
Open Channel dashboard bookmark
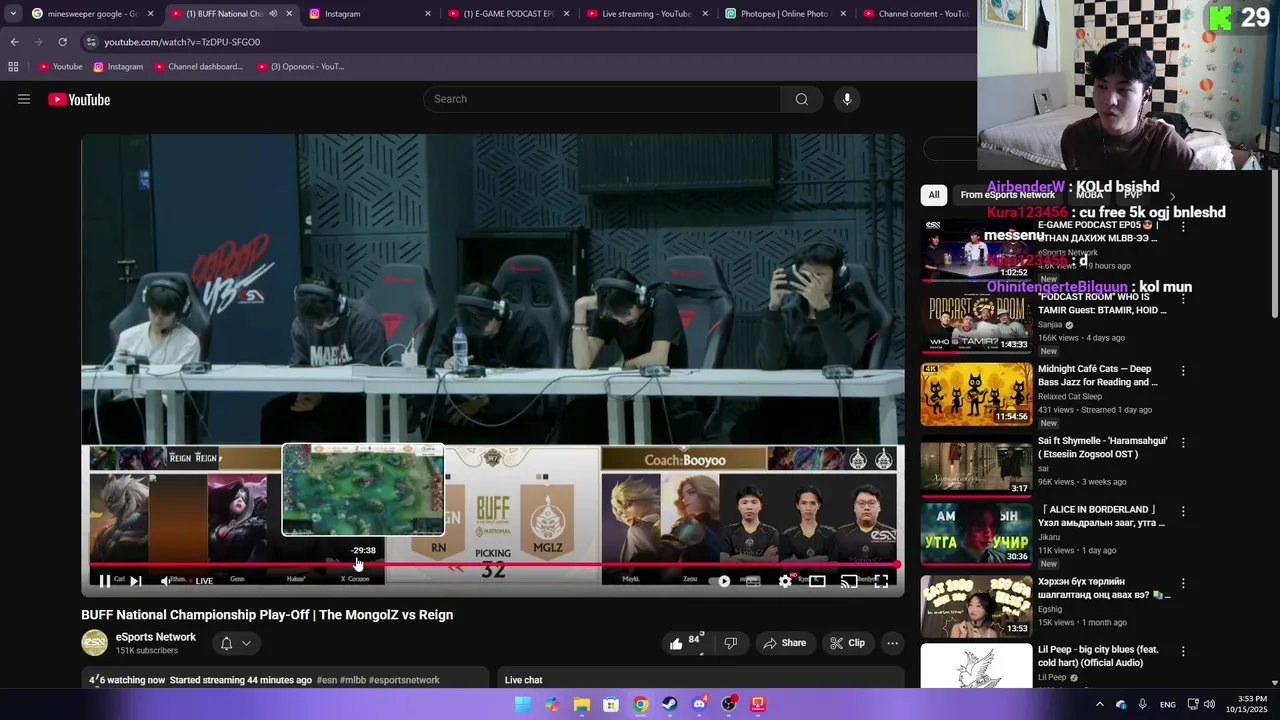tap(198, 67)
